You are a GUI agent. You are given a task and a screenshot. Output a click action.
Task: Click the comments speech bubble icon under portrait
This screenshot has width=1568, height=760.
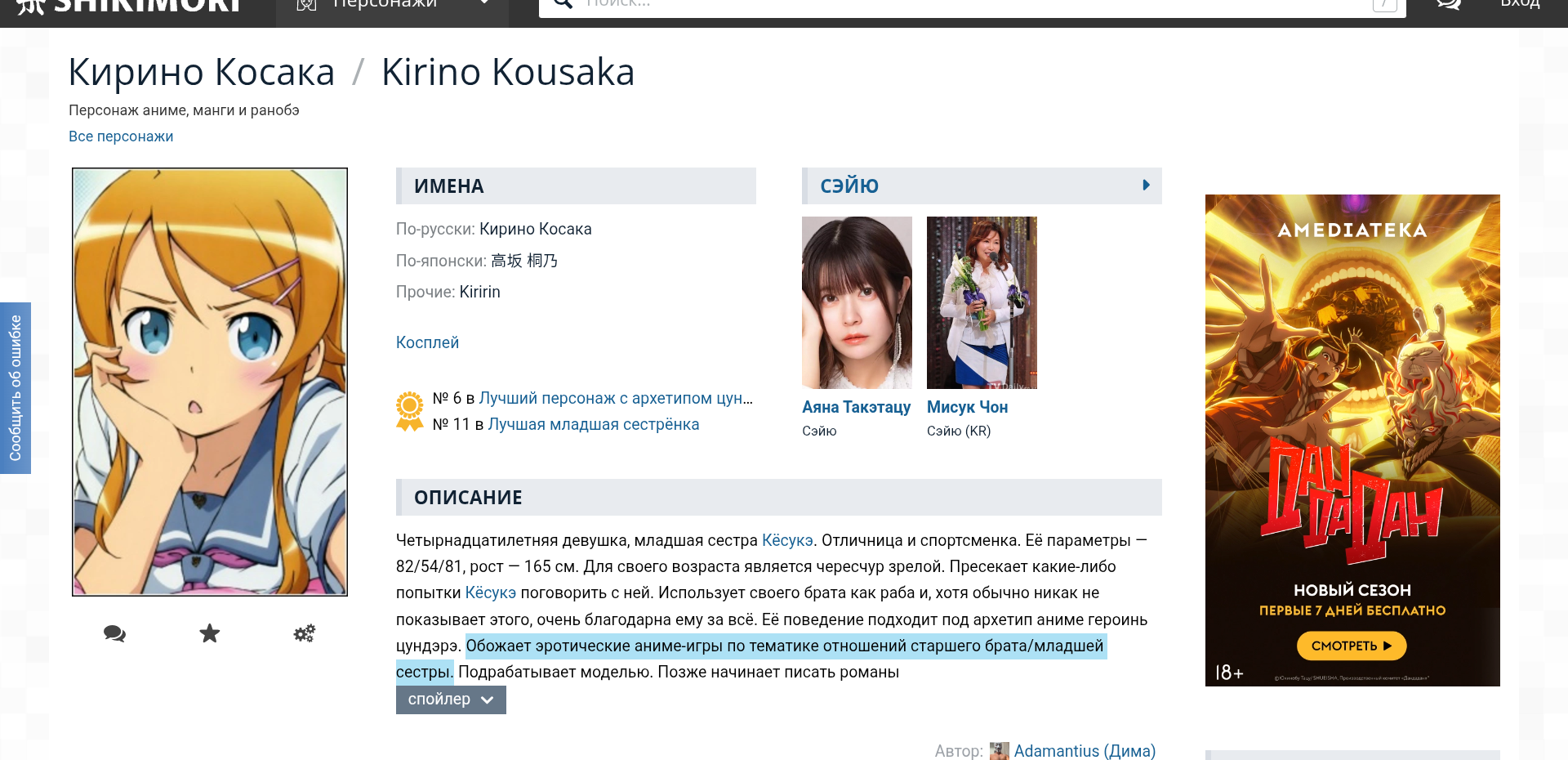pos(114,633)
